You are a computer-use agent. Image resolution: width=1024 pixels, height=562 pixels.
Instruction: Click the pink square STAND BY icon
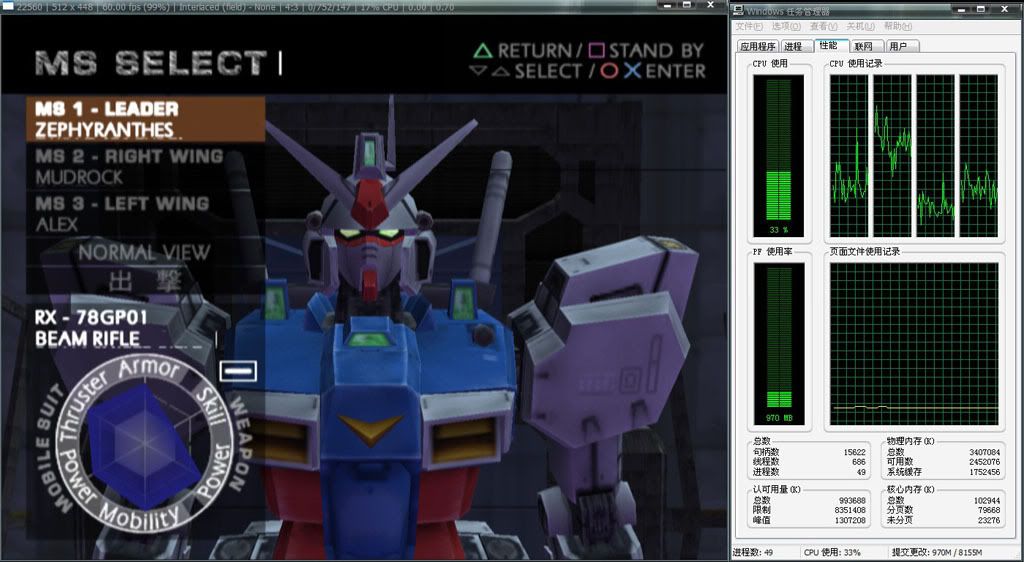tap(597, 50)
